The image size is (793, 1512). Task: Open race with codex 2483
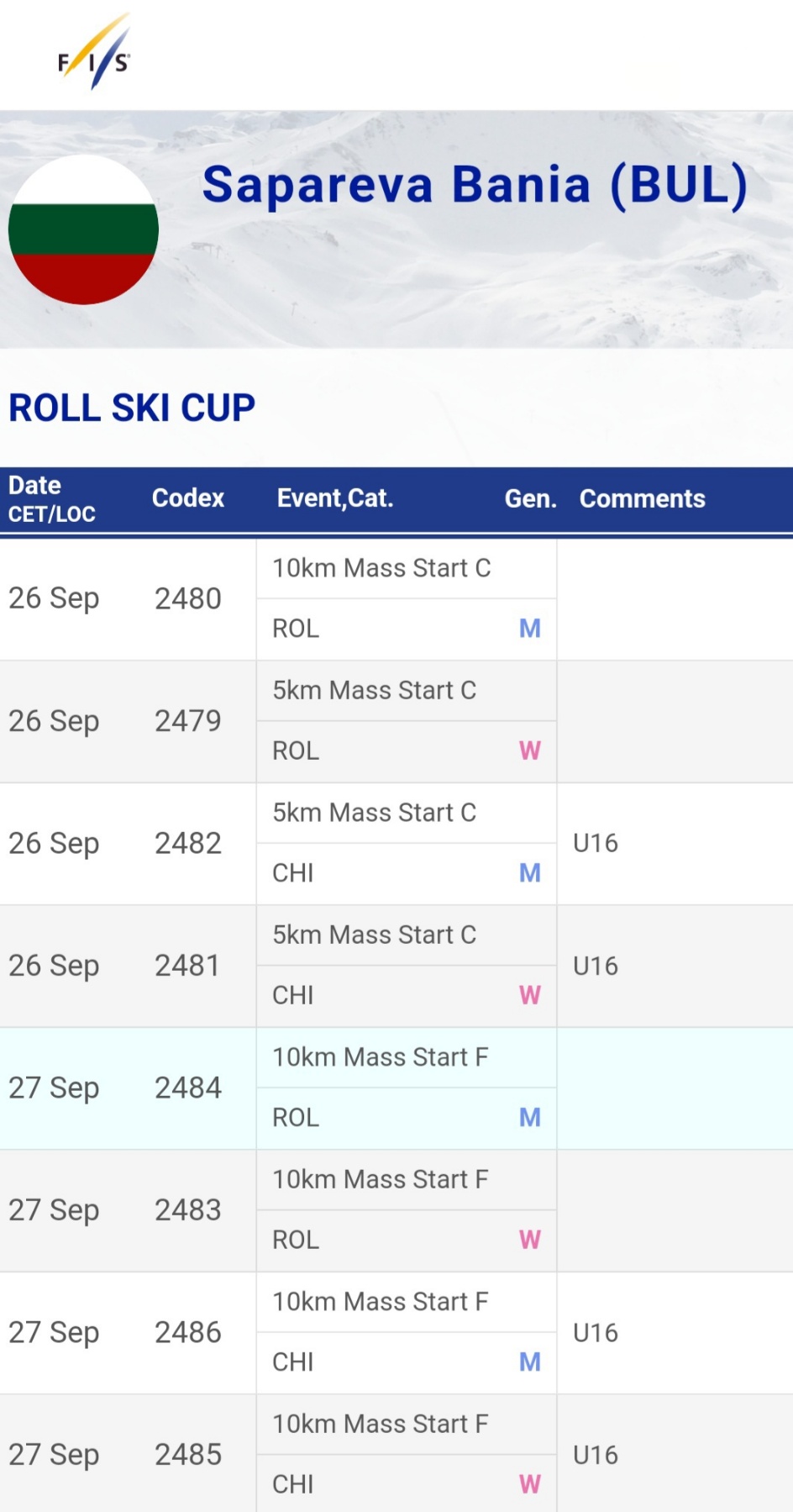tap(188, 1210)
